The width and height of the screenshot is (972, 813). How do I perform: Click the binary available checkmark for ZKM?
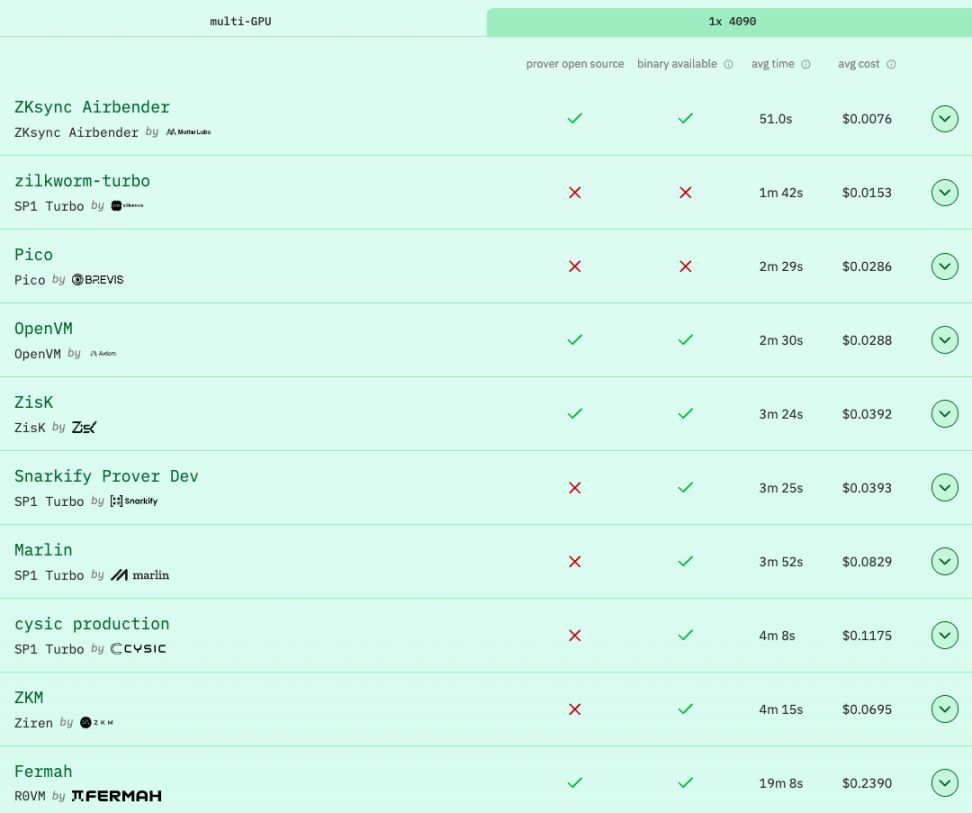[686, 709]
